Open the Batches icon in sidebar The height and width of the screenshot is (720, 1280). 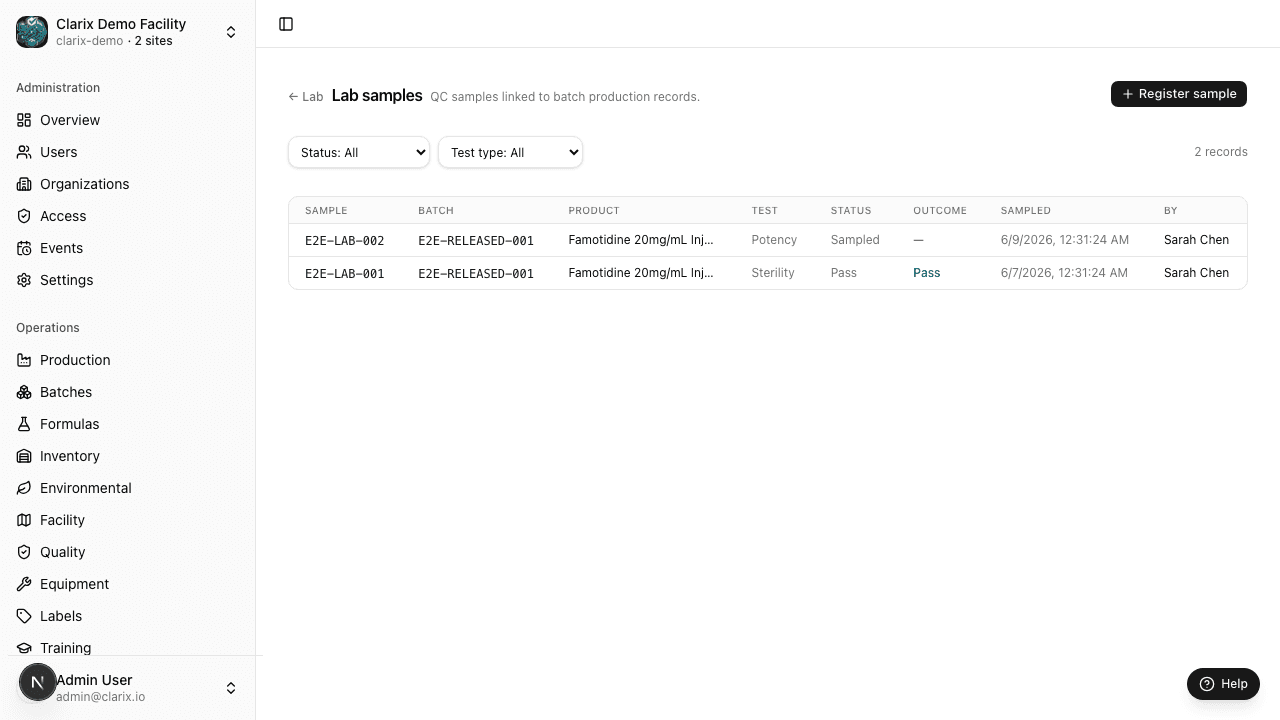24,392
